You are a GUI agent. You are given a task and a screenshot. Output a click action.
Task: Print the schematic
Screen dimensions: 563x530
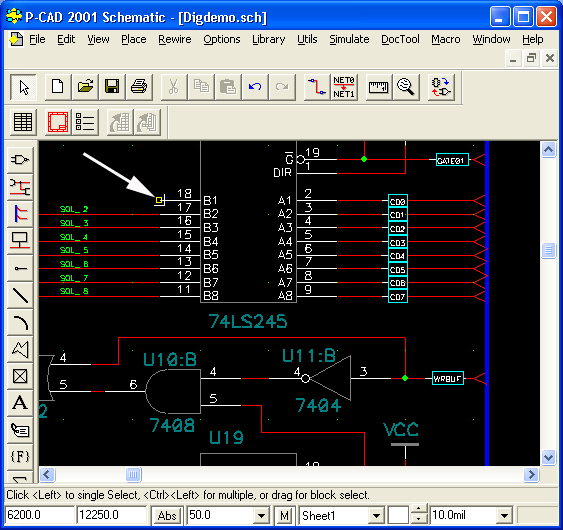click(x=139, y=87)
